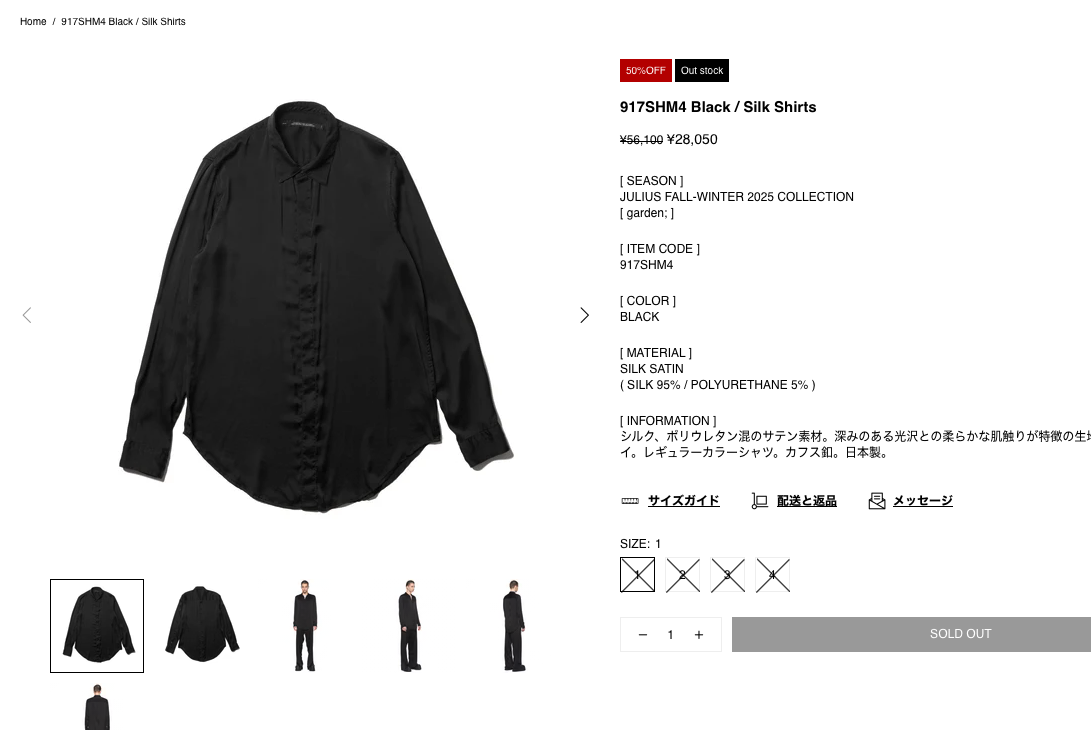Go to previous product image arrow
The height and width of the screenshot is (730, 1091).
coord(27,315)
